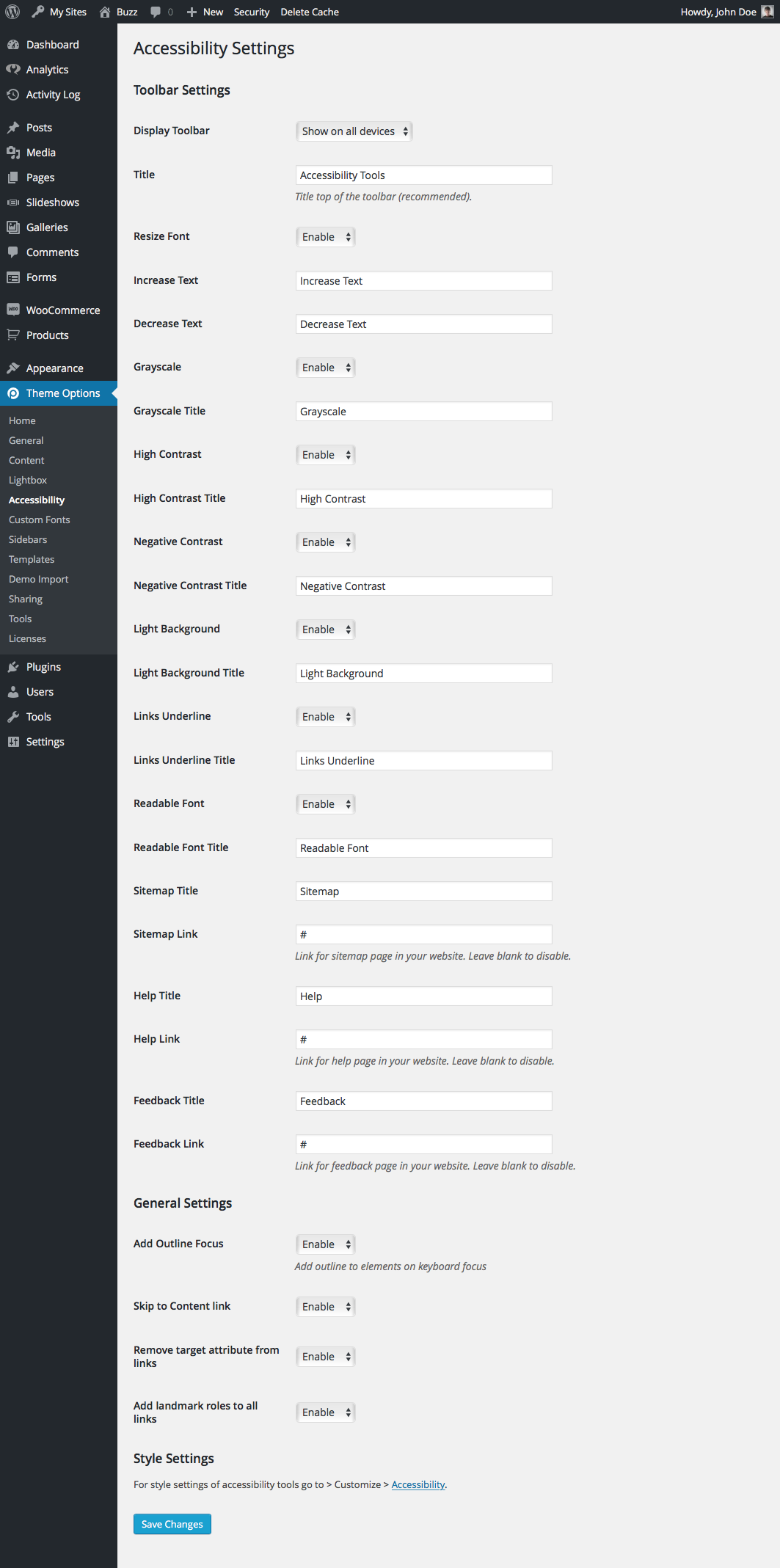The width and height of the screenshot is (780, 1568).
Task: Select Custom Fonts in Theme Options submenu
Action: [40, 519]
